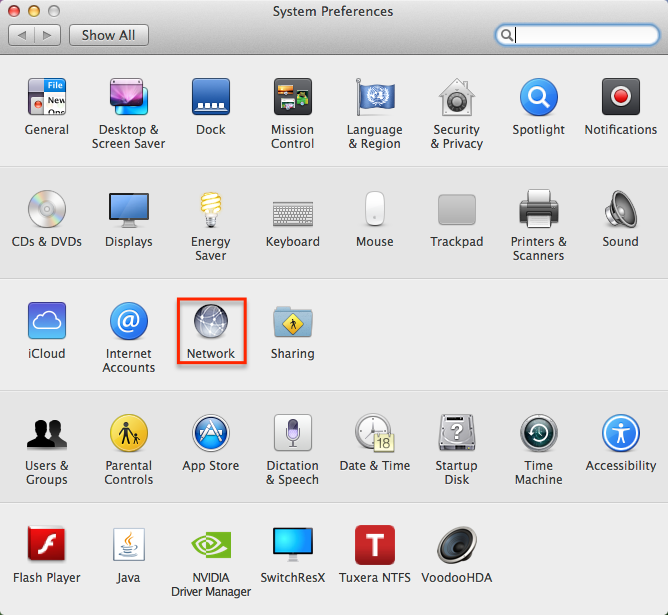The width and height of the screenshot is (668, 615).
Task: Click the search field in toolbar
Action: (585, 35)
